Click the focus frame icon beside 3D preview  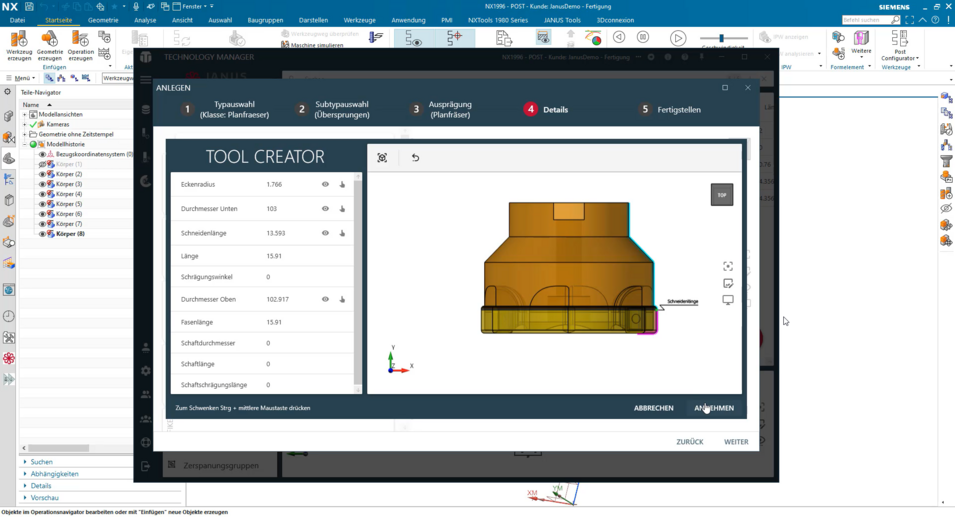pos(728,266)
